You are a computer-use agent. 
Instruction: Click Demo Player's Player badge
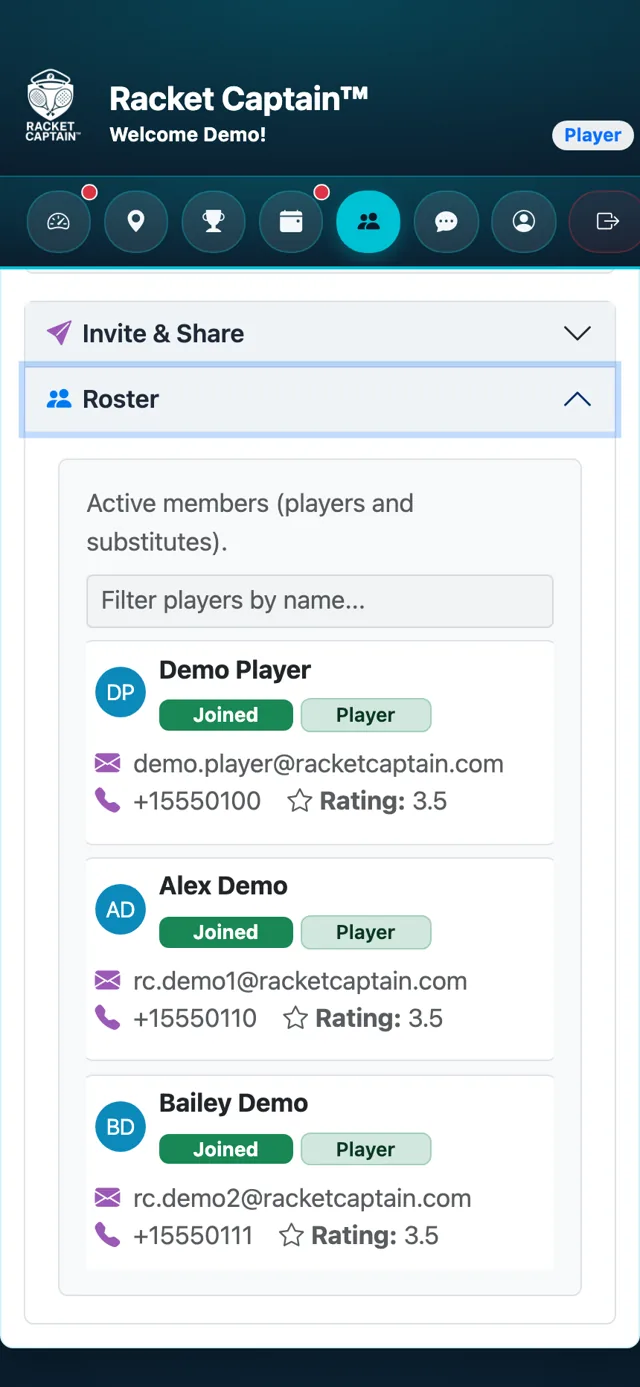(366, 715)
